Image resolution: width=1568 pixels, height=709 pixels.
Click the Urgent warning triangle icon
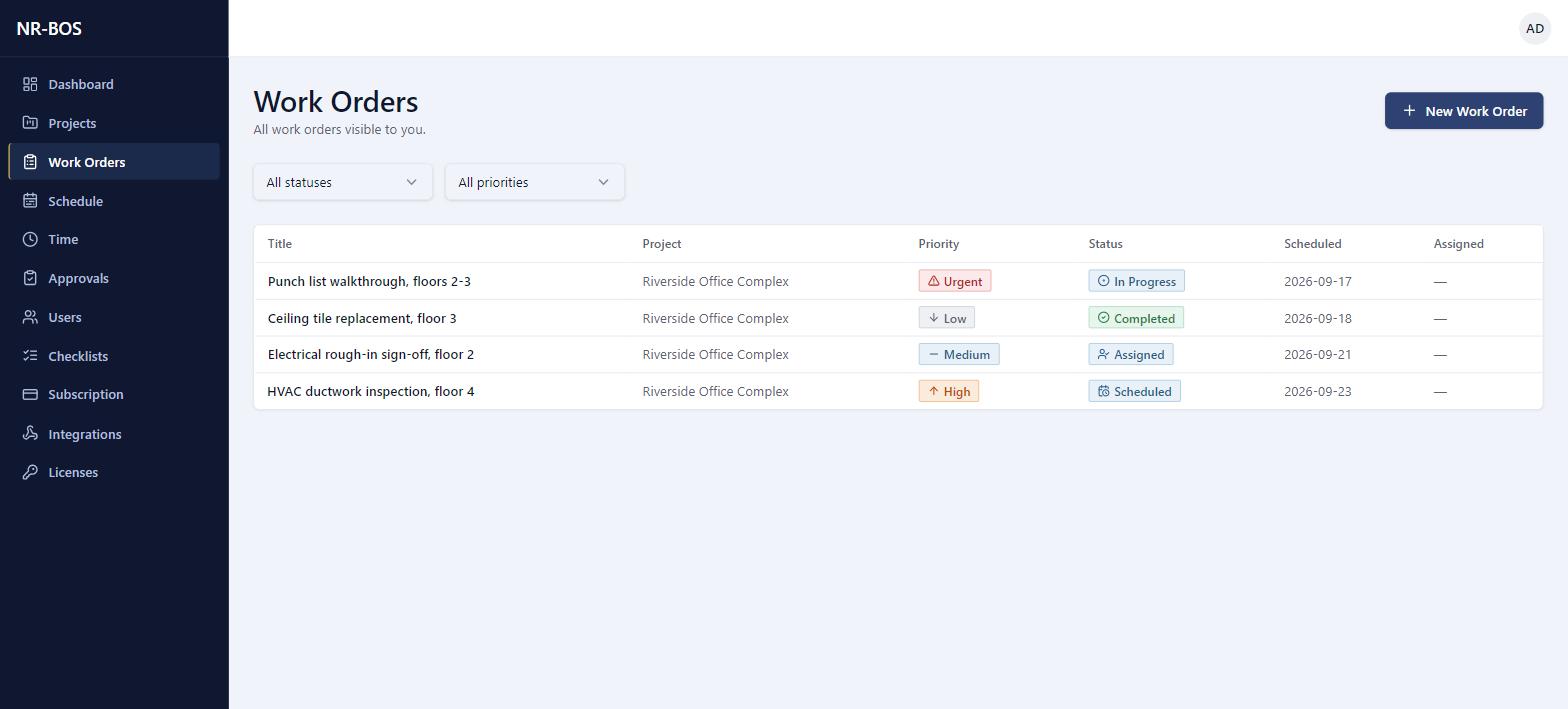tap(934, 281)
